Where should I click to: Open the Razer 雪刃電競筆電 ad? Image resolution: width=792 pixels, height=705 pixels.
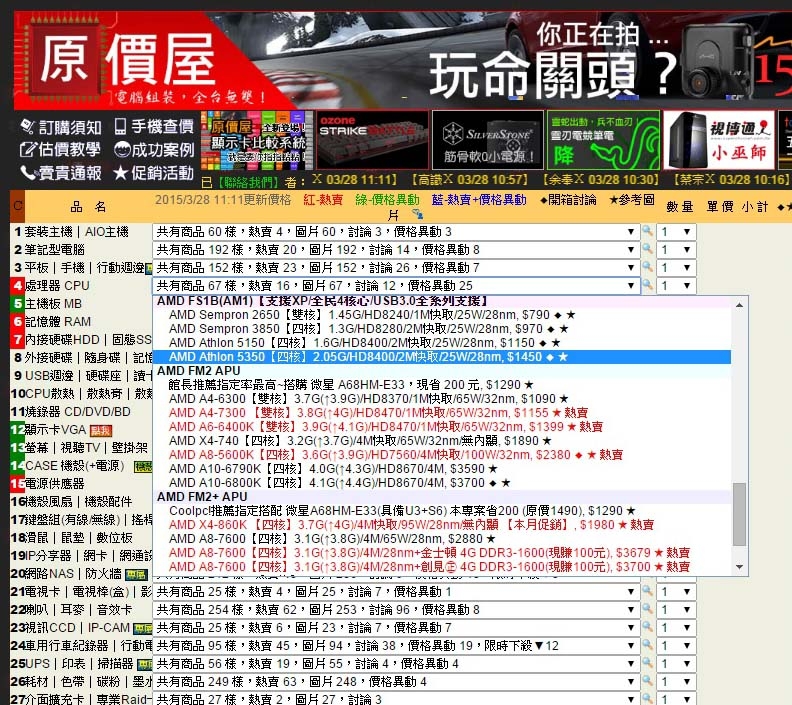tap(604, 140)
